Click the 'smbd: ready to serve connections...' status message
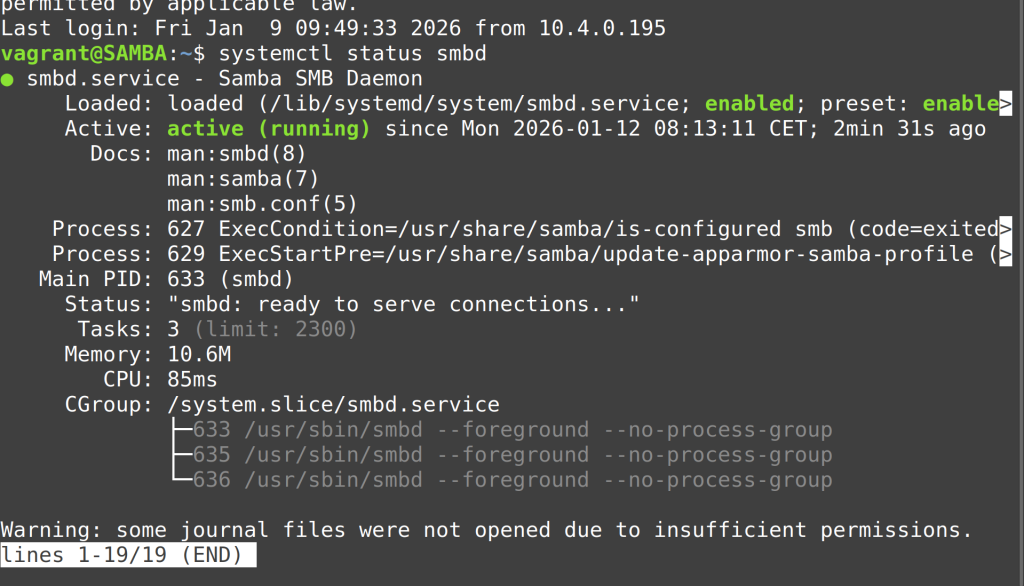Screen dimensions: 1024x586 tap(403, 304)
